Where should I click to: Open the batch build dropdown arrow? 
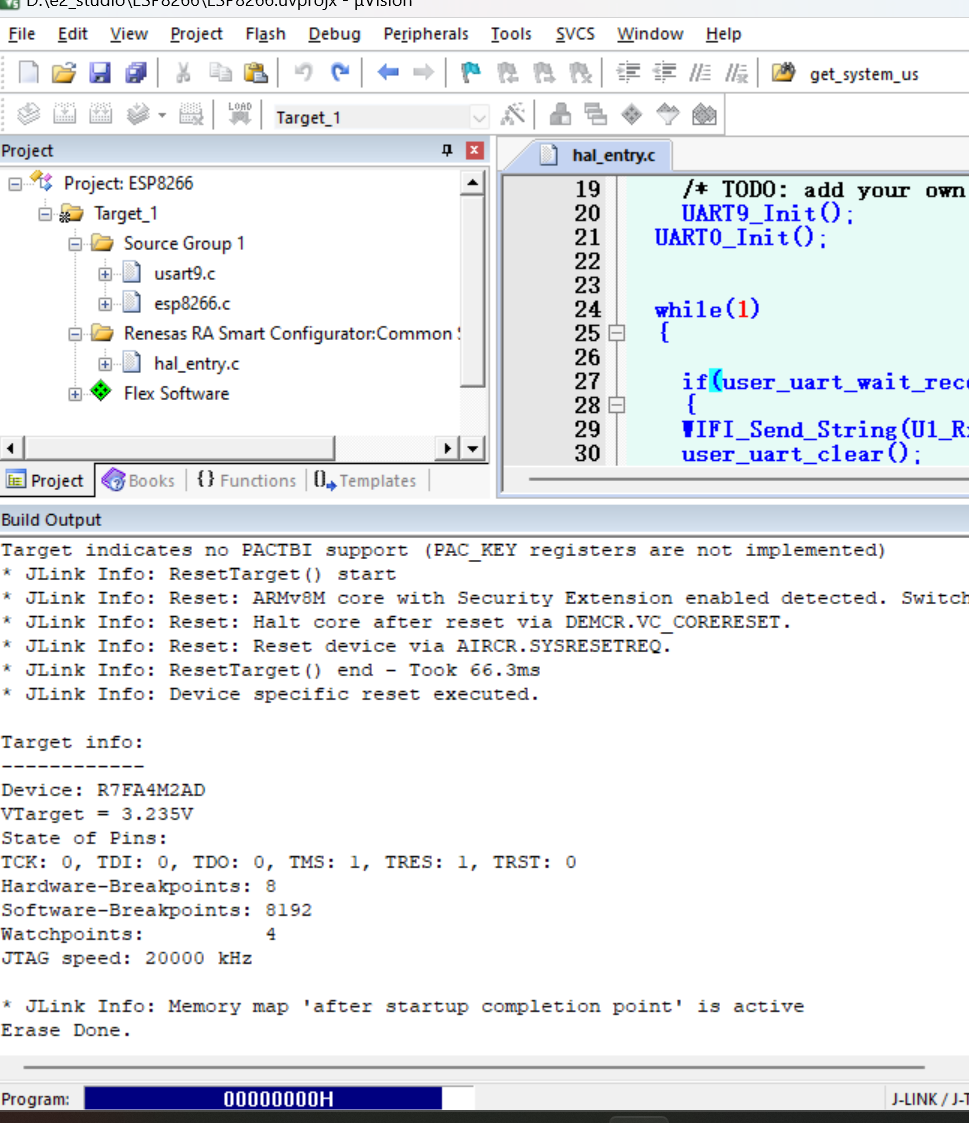163,115
